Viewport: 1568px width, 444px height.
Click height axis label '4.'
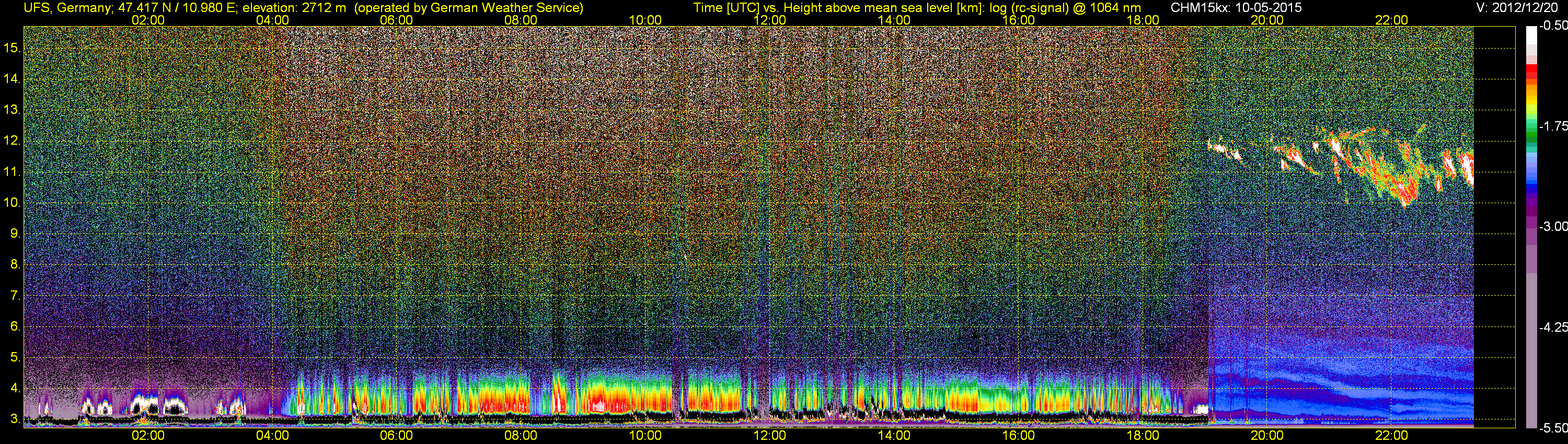coord(15,388)
